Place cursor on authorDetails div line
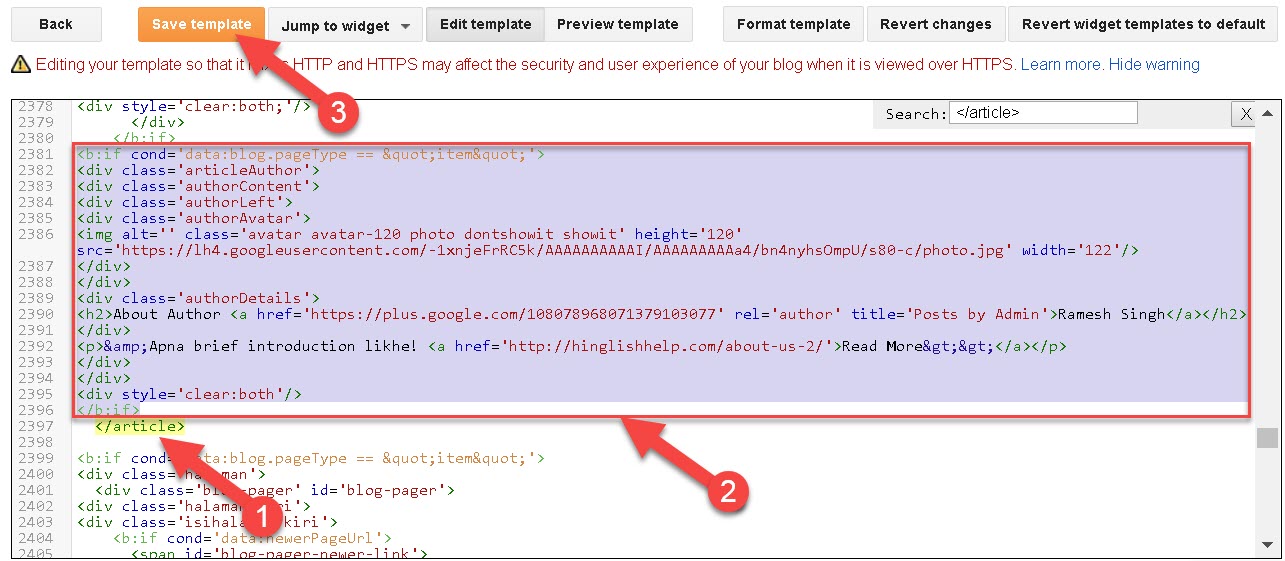The width and height of the screenshot is (1285, 561). pyautogui.click(x=198, y=298)
